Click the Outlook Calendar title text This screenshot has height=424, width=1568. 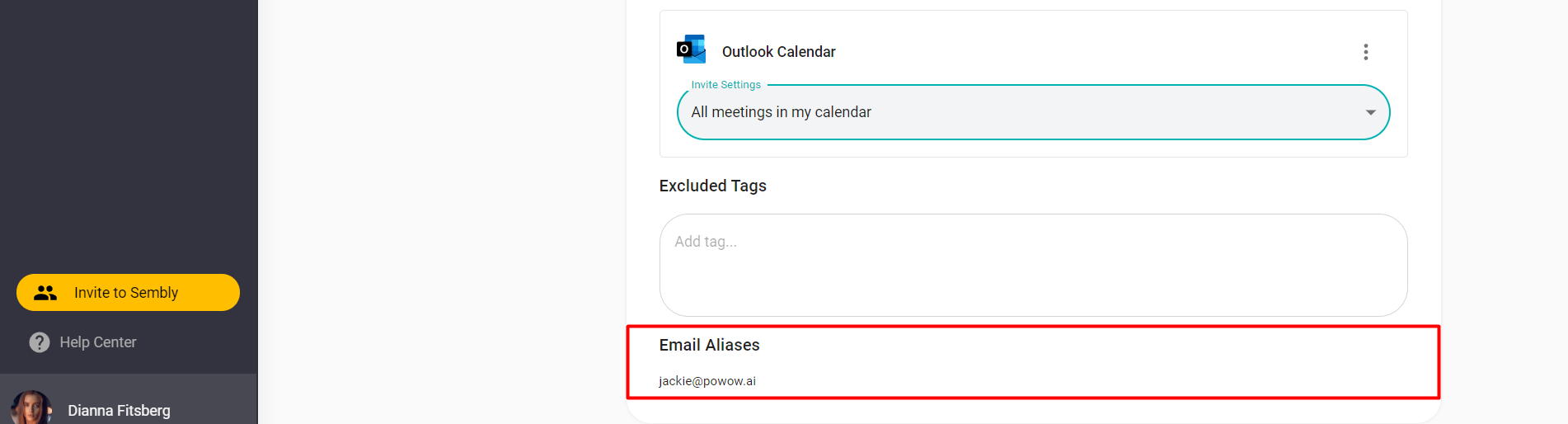coord(778,52)
